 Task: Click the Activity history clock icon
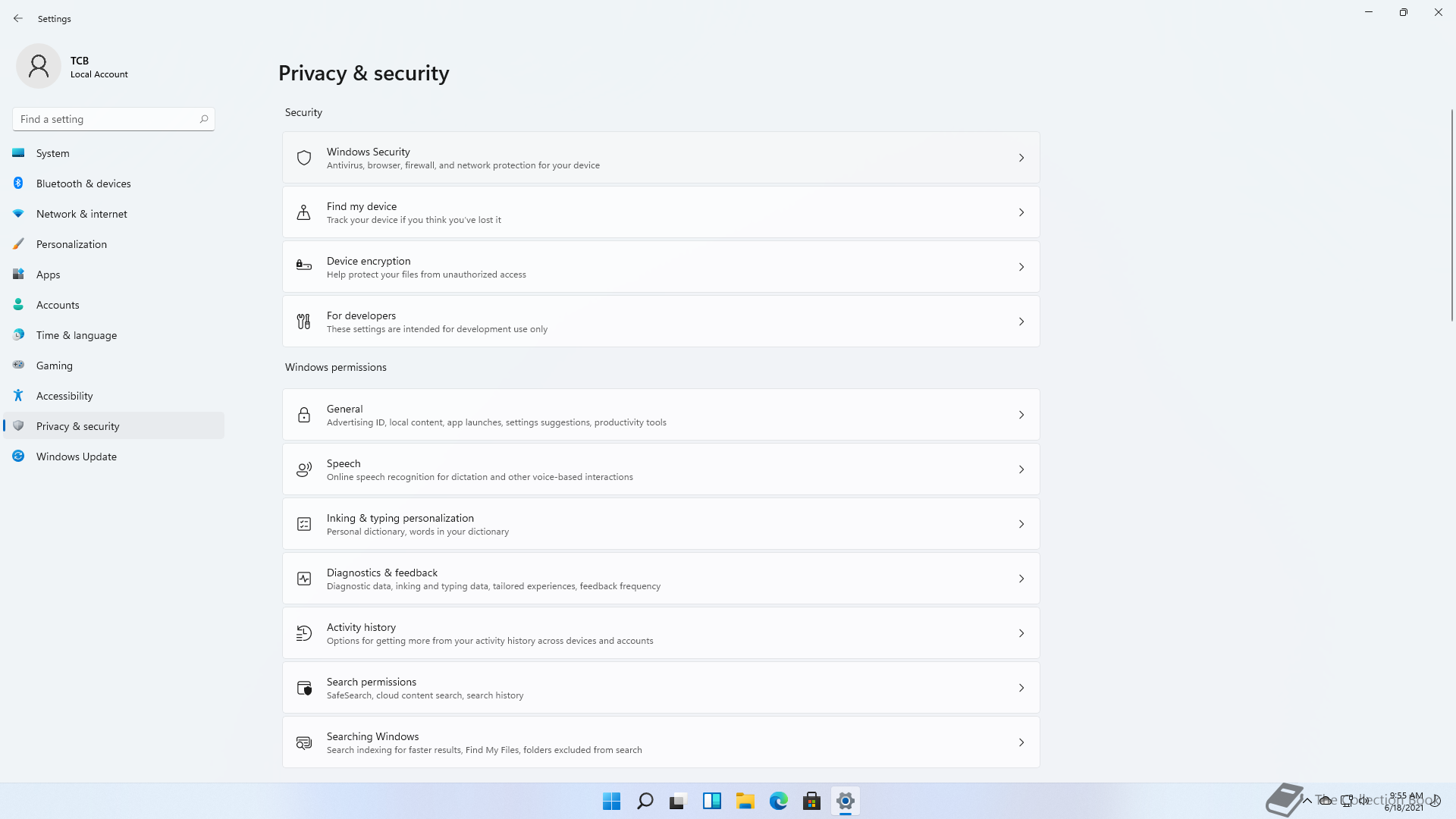[304, 633]
